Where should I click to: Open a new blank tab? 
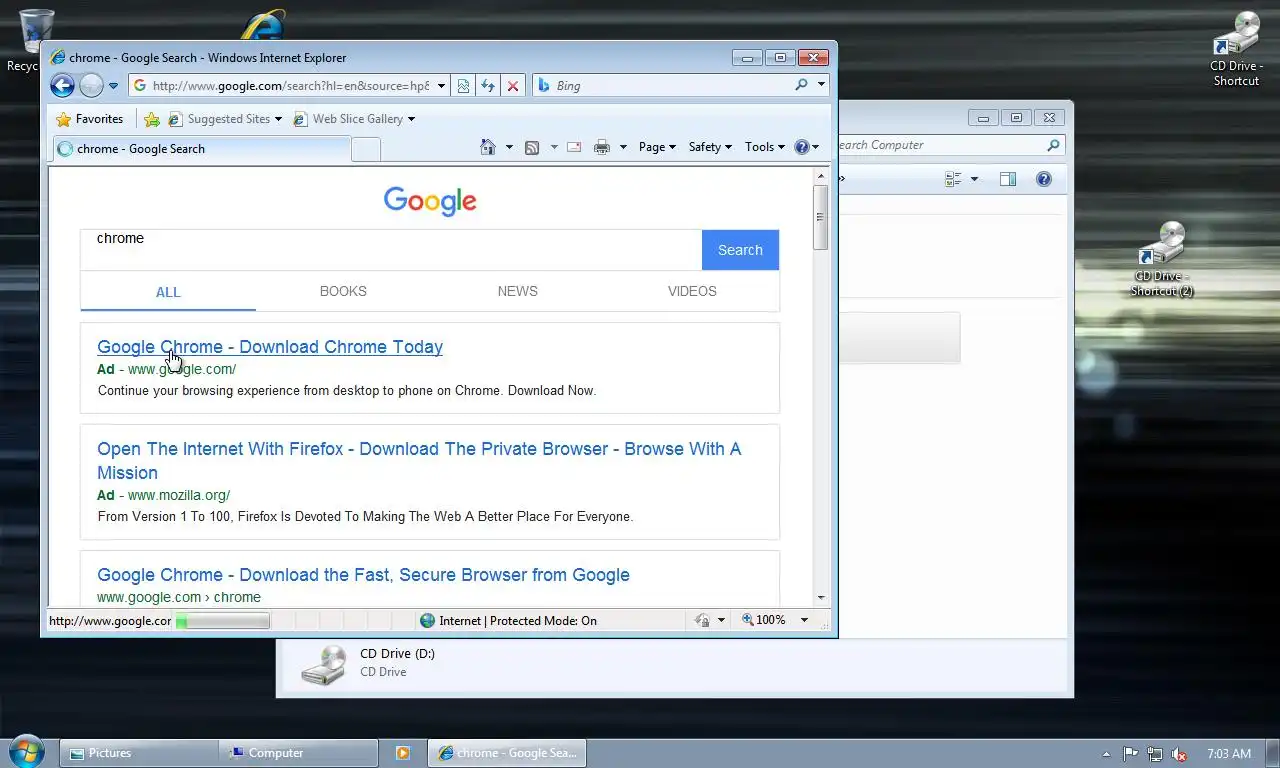366,150
